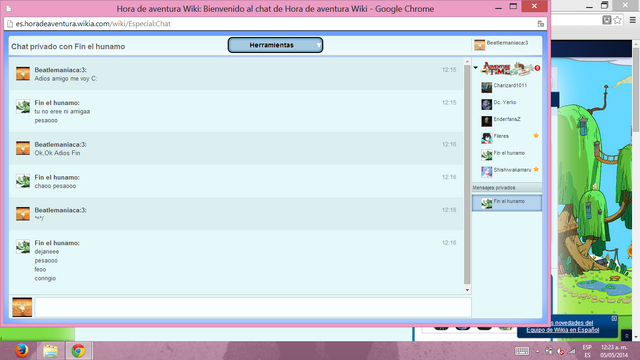Click the message text 'chaoo pesaooo'
Image resolution: width=640 pixels, height=360 pixels.
point(55,186)
